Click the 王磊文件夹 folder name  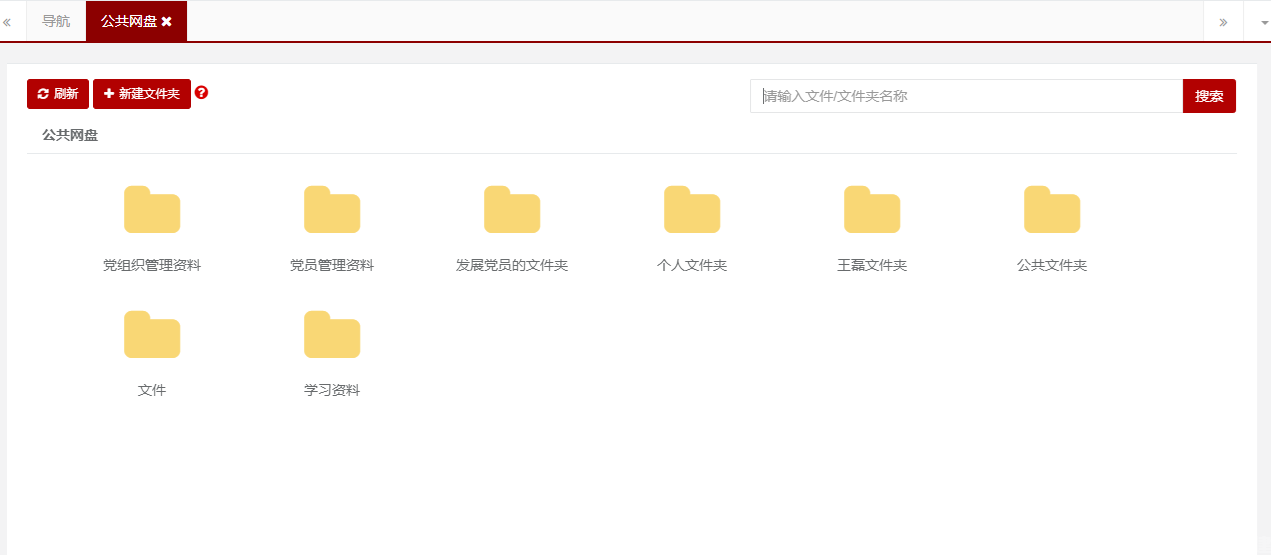(872, 265)
